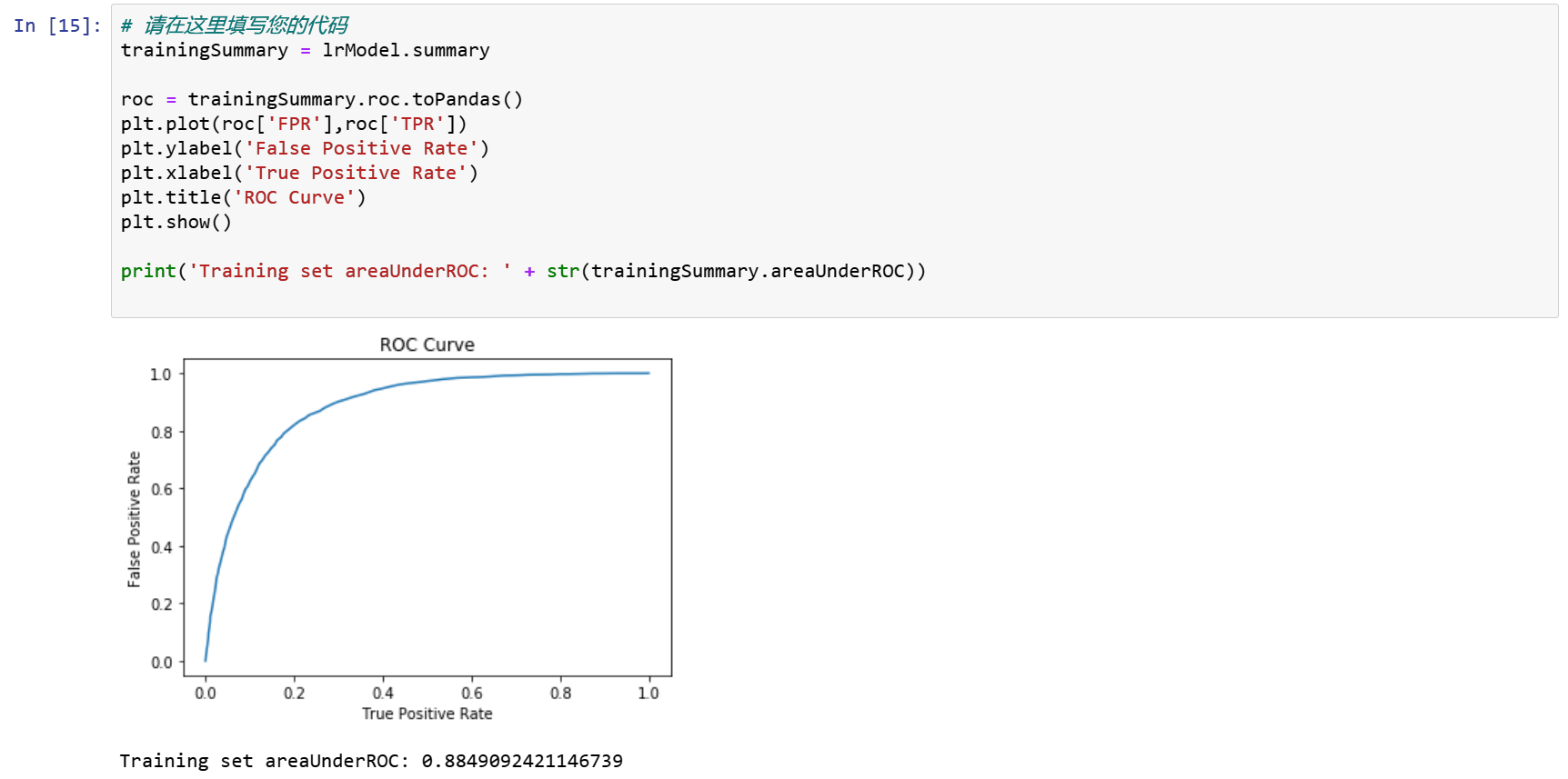Click the False Positive Rate y-axis label
This screenshot has width=1568, height=779.
coord(135,519)
